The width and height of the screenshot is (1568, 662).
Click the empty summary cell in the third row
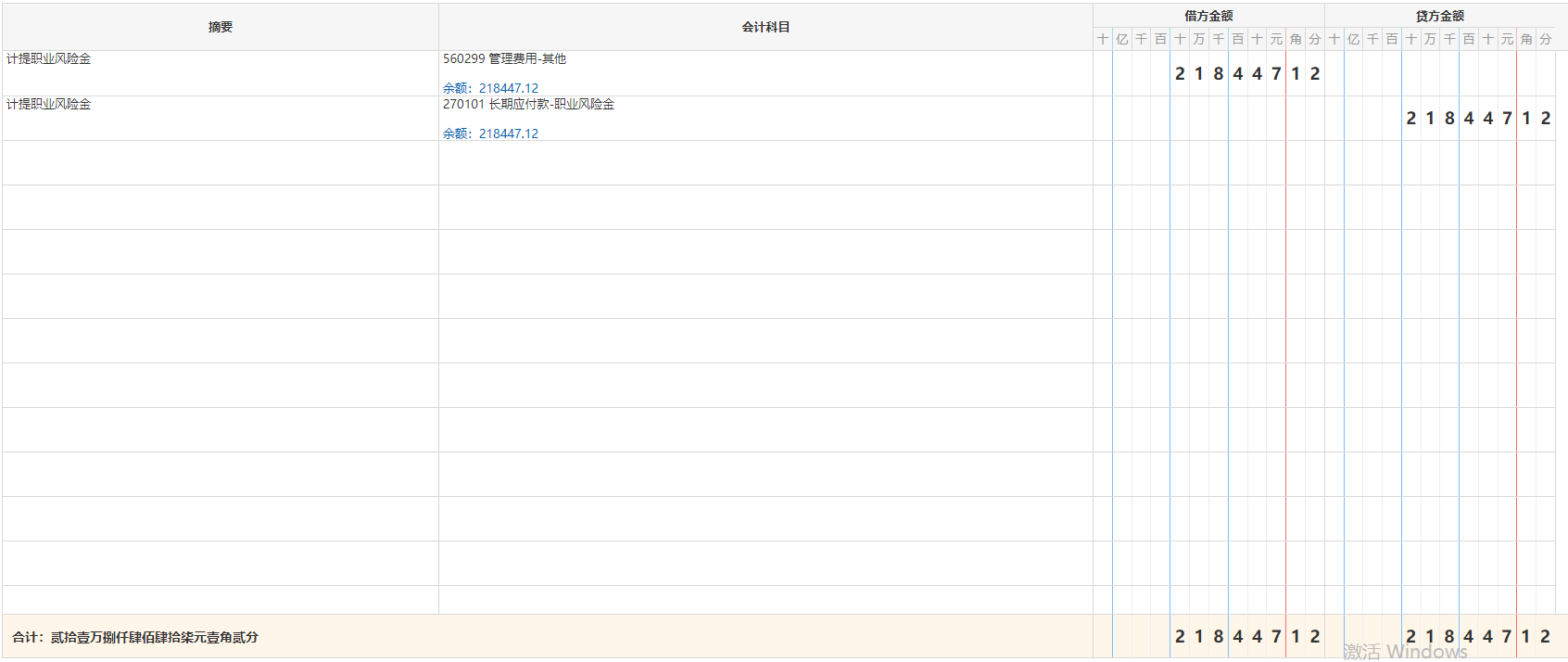point(221,163)
